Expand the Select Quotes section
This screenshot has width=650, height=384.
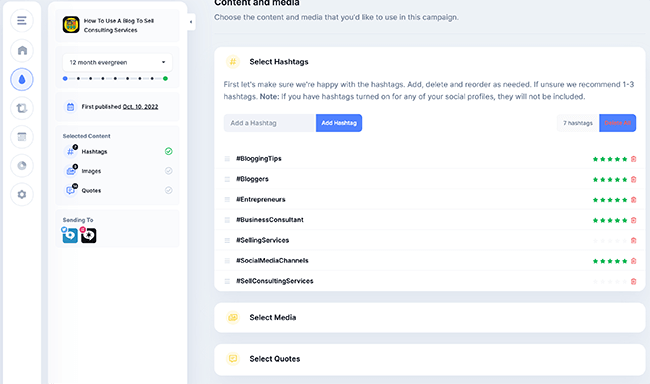(x=429, y=359)
